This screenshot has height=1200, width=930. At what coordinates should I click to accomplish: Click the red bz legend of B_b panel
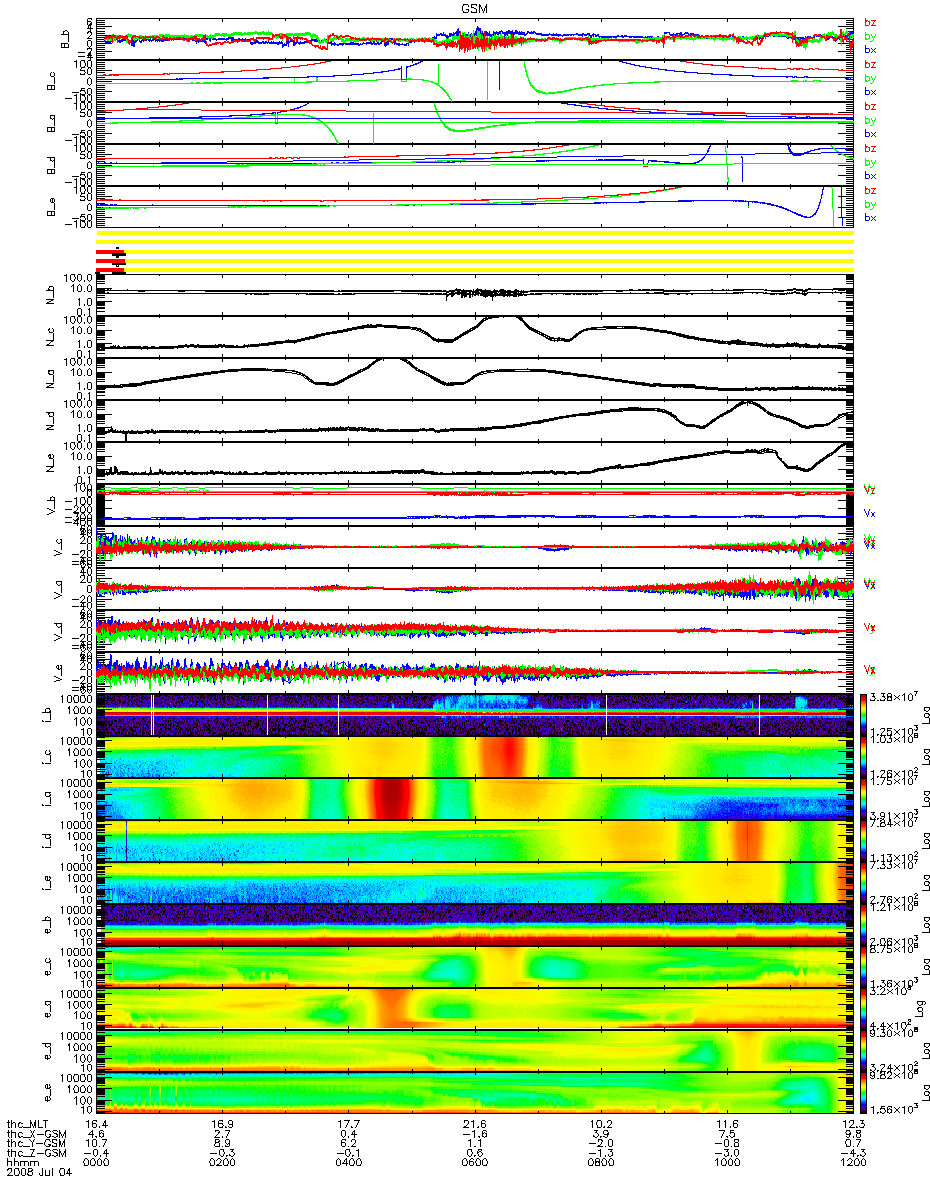(x=869, y=23)
